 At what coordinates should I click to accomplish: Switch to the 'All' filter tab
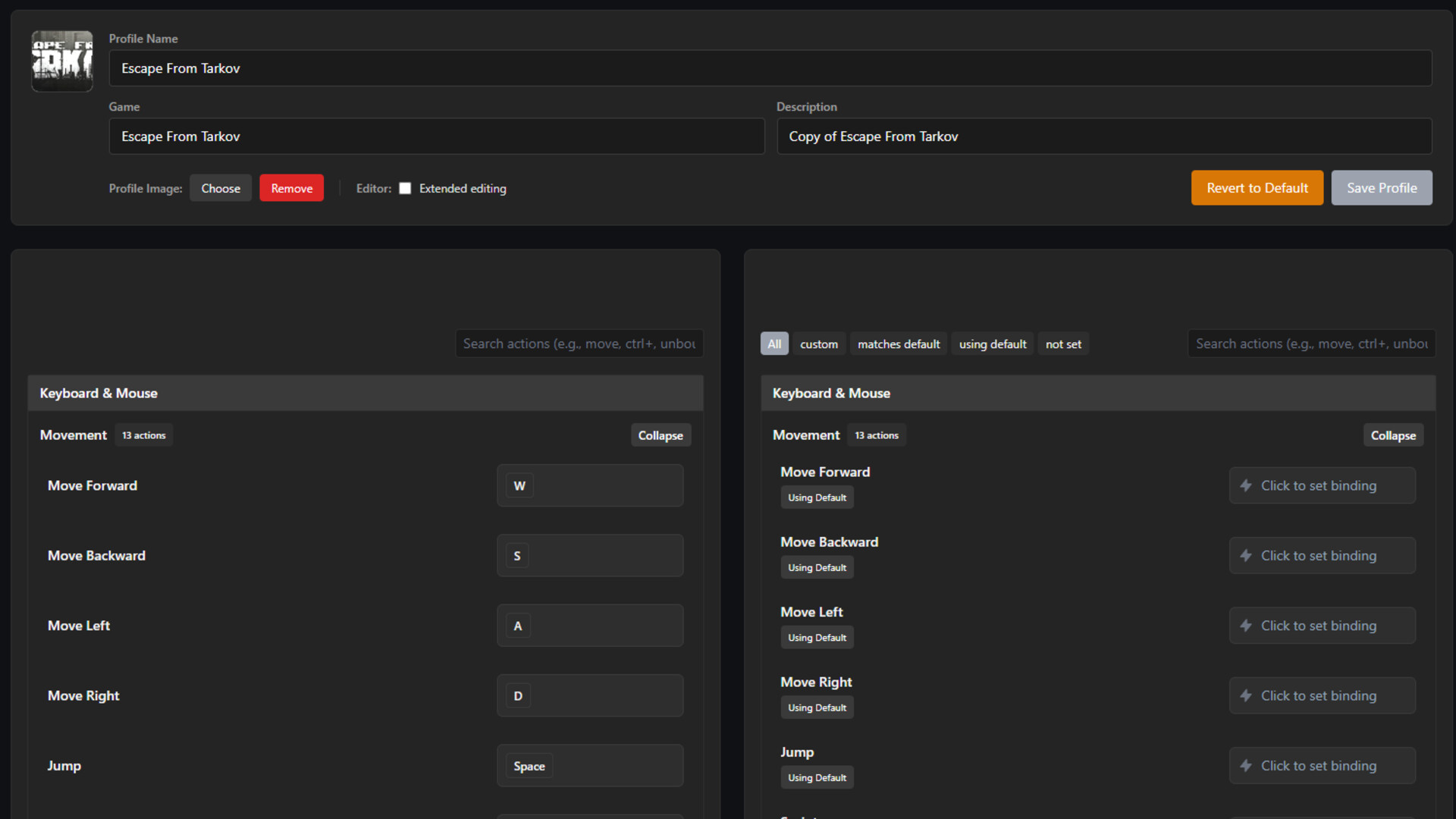[x=773, y=344]
